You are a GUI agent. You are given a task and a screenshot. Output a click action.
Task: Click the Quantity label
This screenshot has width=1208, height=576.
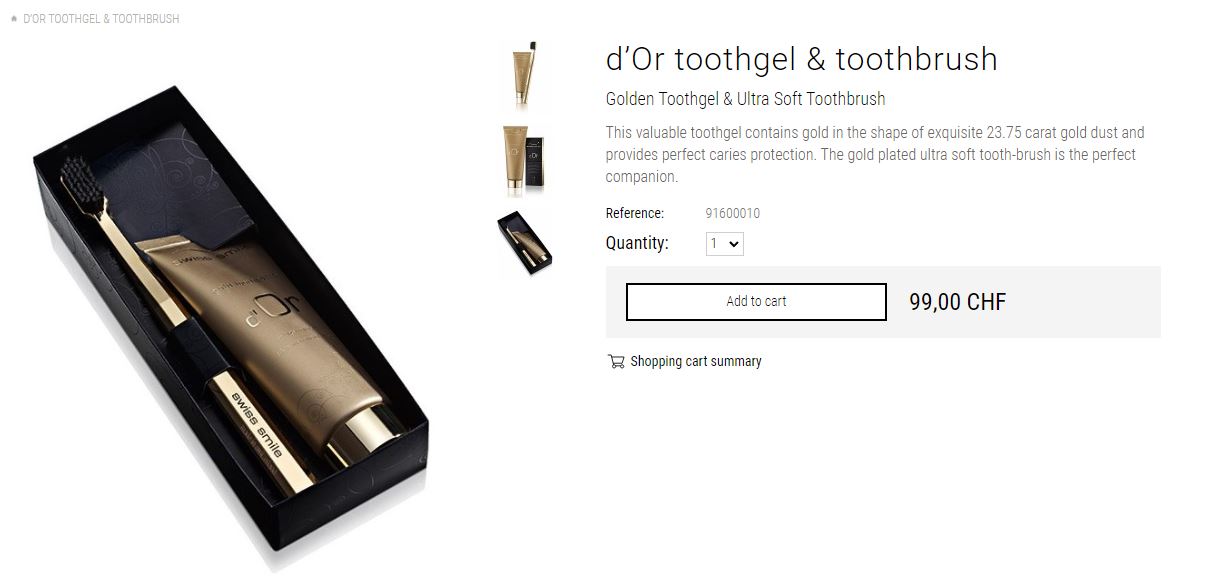coord(637,243)
